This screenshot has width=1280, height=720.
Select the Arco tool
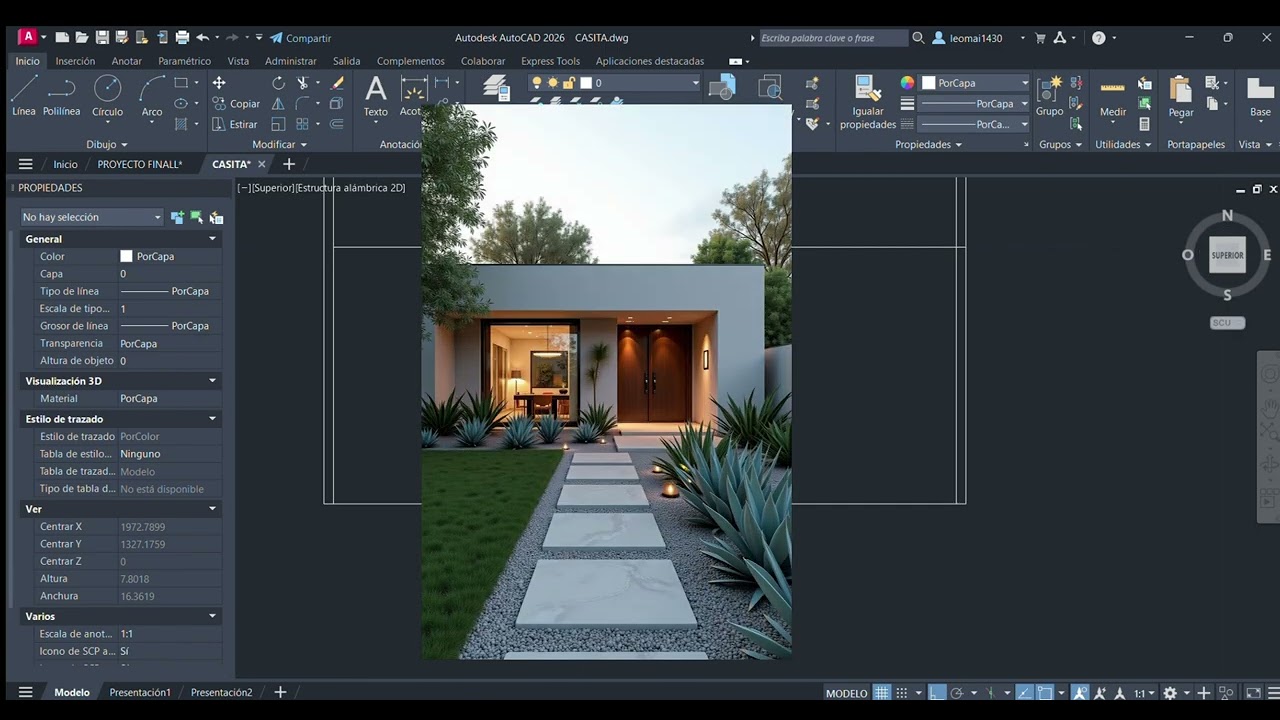click(152, 97)
